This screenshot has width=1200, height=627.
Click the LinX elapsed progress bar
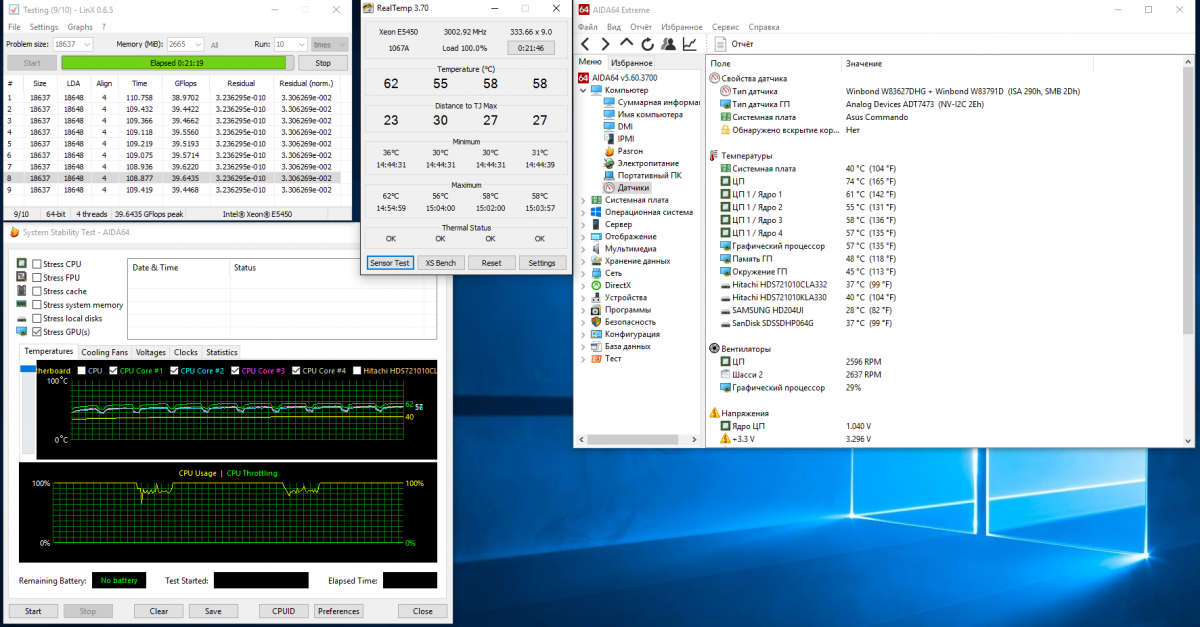pyautogui.click(x=176, y=63)
